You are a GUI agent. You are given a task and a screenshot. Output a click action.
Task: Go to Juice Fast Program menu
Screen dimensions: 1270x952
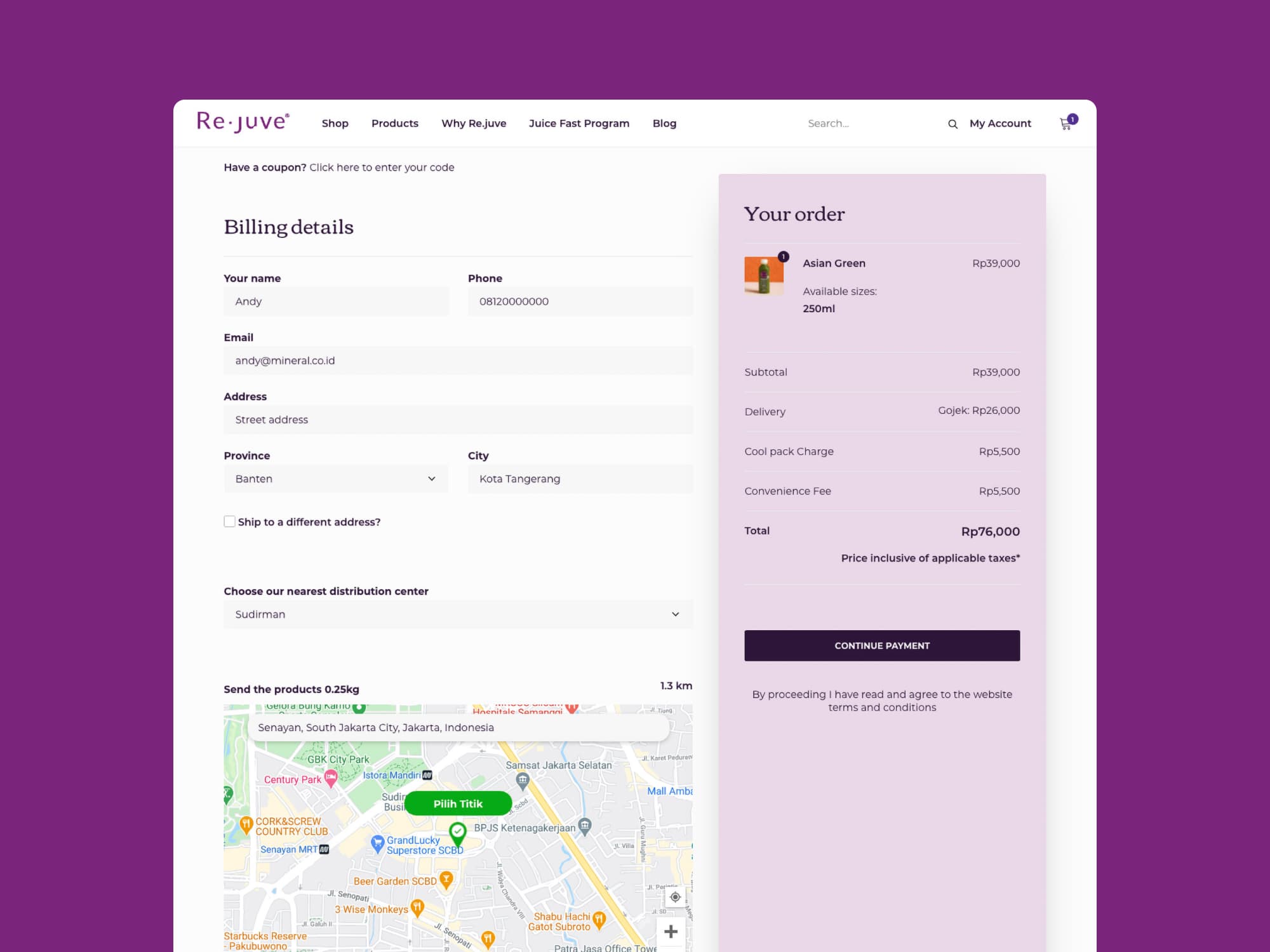point(579,123)
